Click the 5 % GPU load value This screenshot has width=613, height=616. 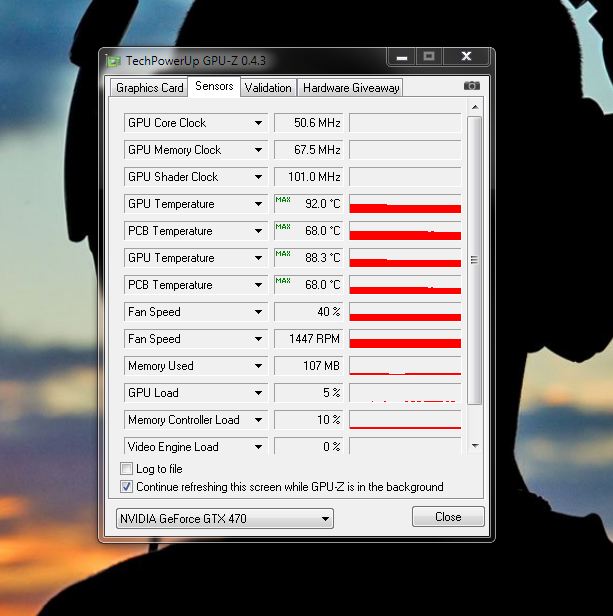pos(309,393)
